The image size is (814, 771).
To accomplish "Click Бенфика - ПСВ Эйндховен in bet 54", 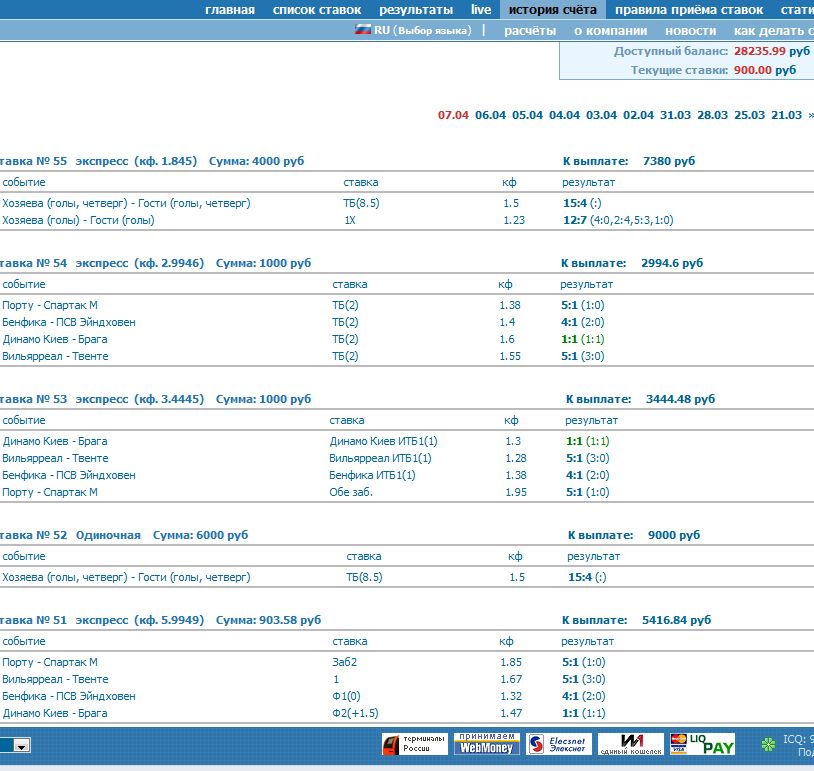I will [x=69, y=322].
